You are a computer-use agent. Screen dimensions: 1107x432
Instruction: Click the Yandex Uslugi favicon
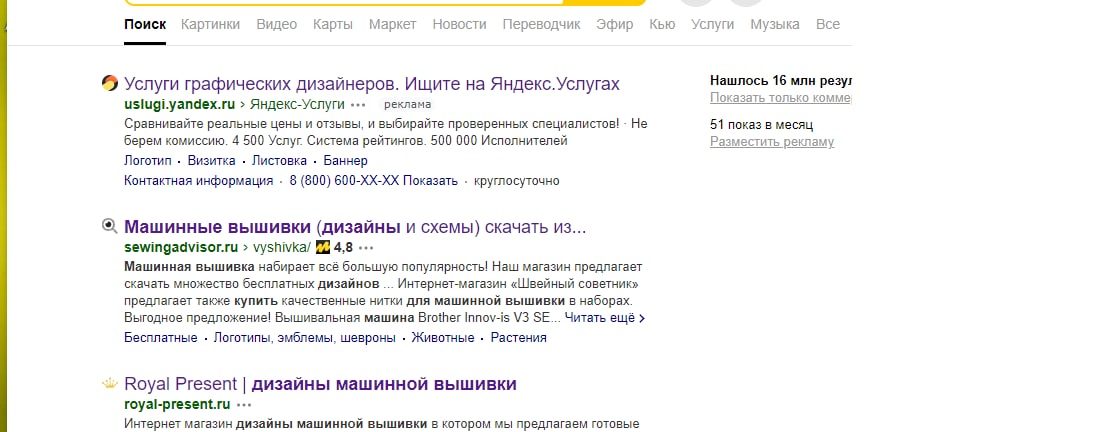[x=109, y=83]
